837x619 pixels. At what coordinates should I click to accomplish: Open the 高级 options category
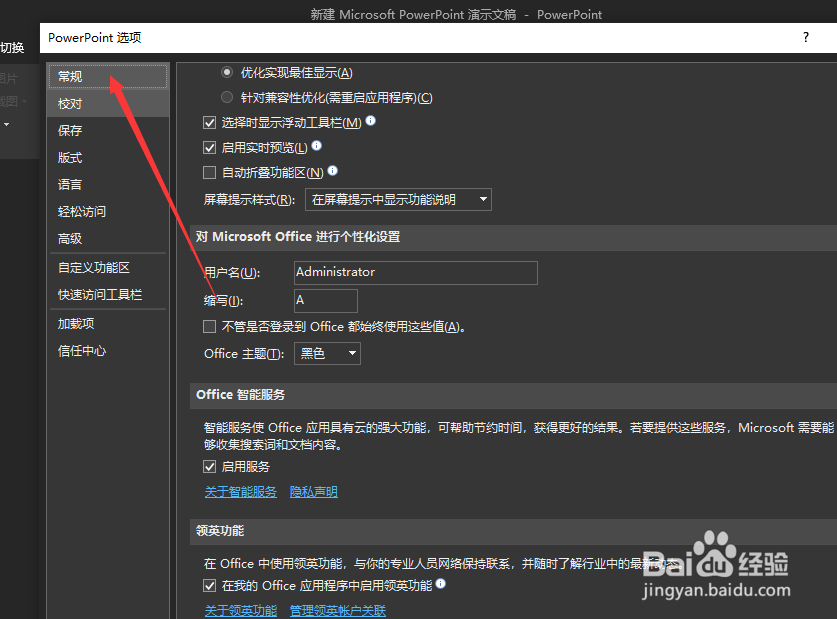[108, 239]
